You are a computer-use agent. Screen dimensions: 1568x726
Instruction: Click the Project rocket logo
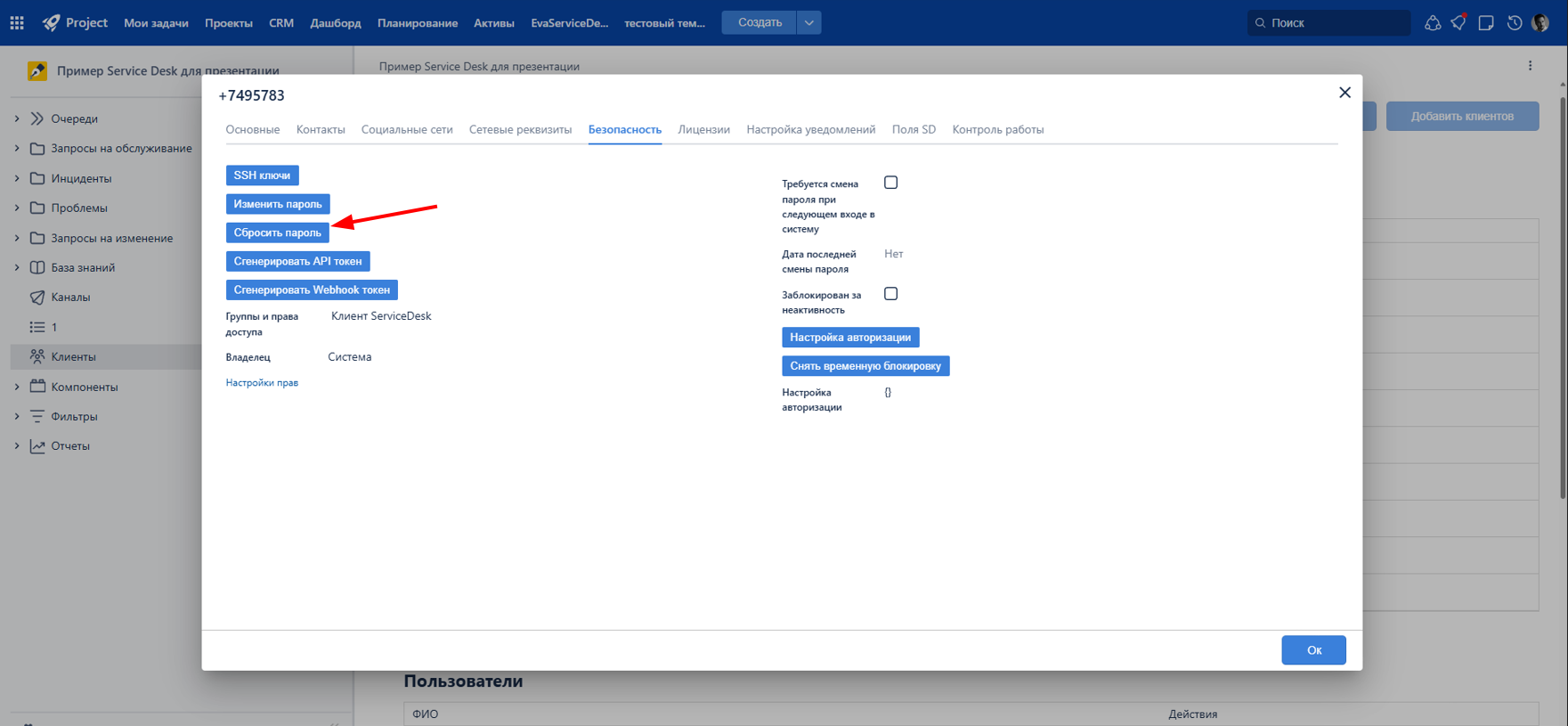(x=52, y=23)
